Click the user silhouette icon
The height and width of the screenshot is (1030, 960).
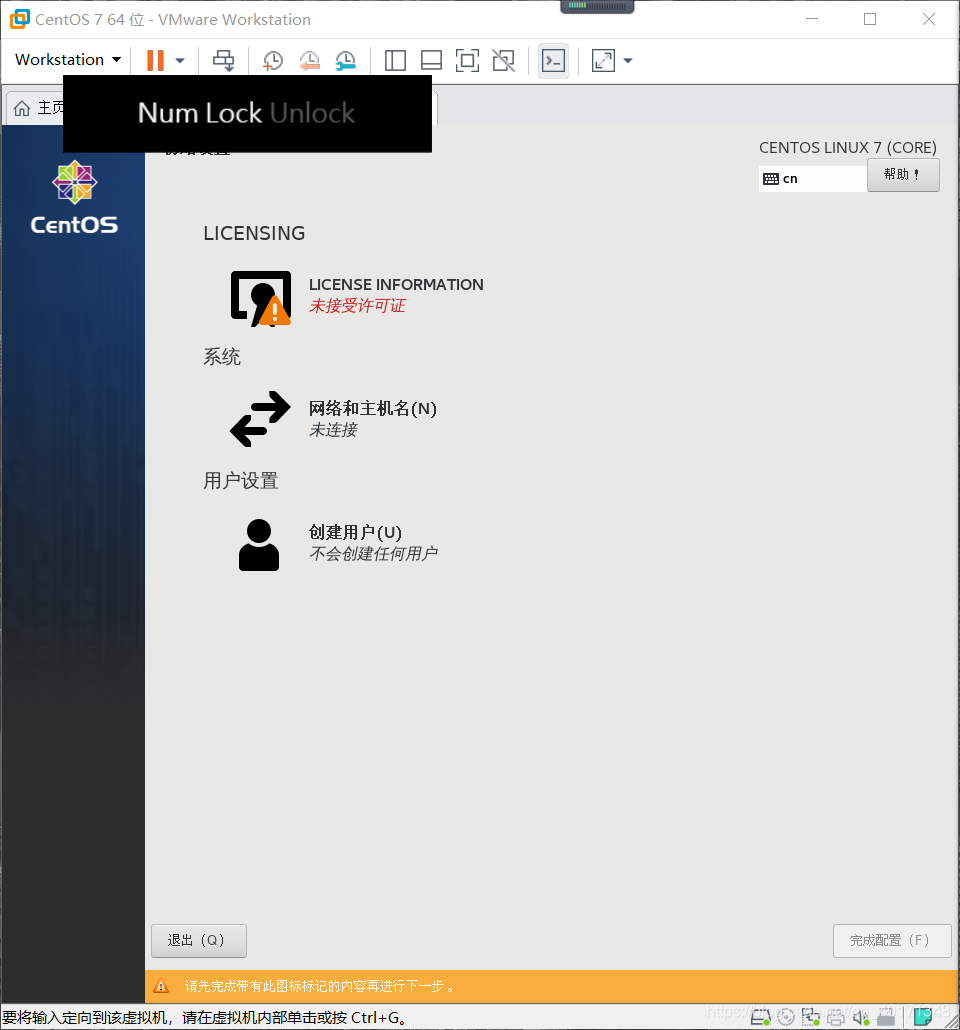(259, 545)
